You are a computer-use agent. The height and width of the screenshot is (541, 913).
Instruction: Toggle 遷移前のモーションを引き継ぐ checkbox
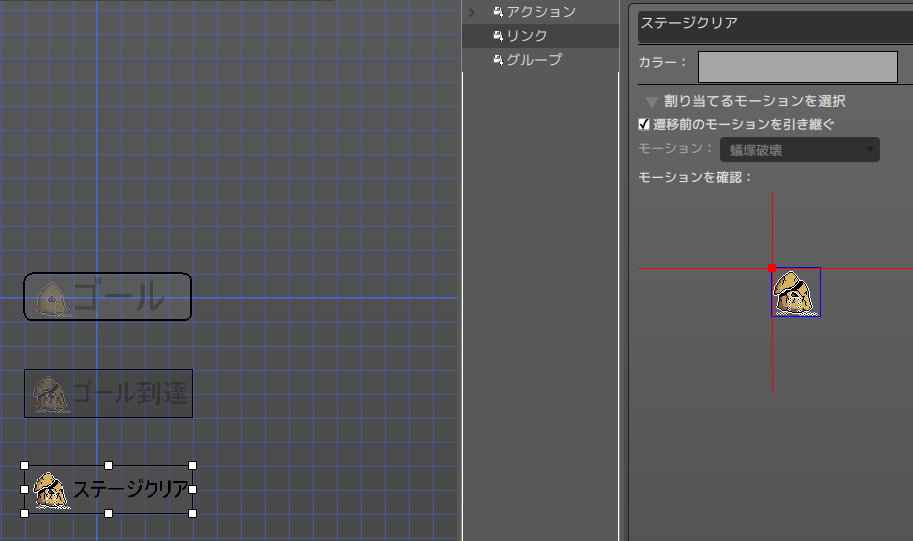coord(644,124)
